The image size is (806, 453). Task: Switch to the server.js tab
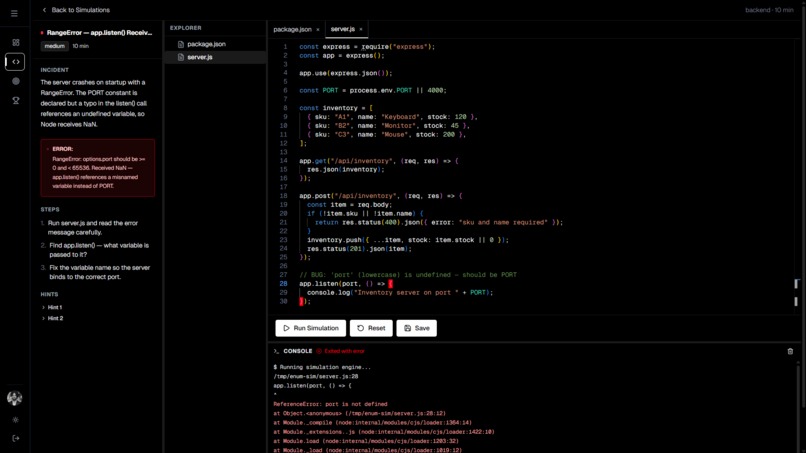[x=343, y=29]
